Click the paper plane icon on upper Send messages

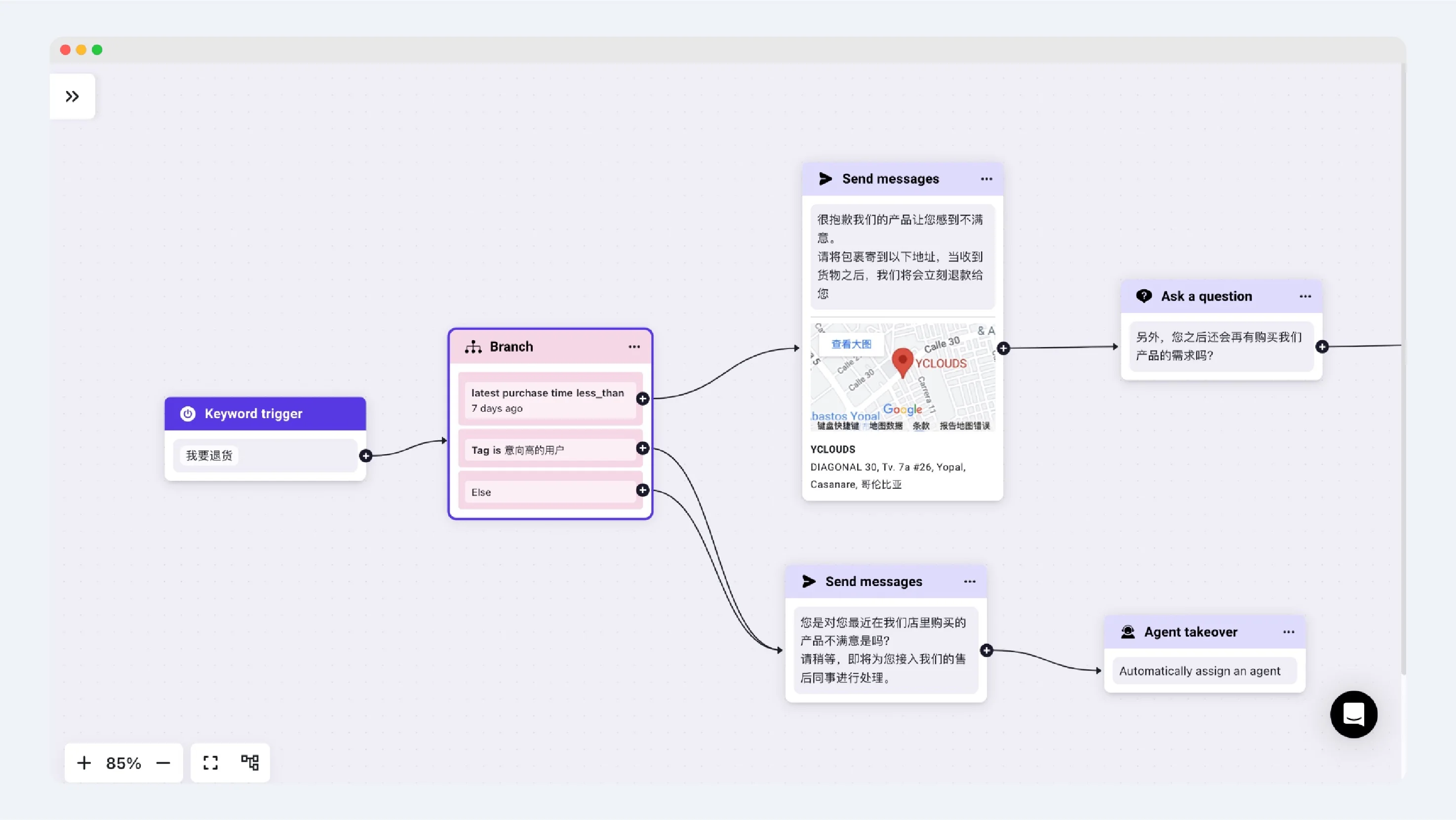826,179
